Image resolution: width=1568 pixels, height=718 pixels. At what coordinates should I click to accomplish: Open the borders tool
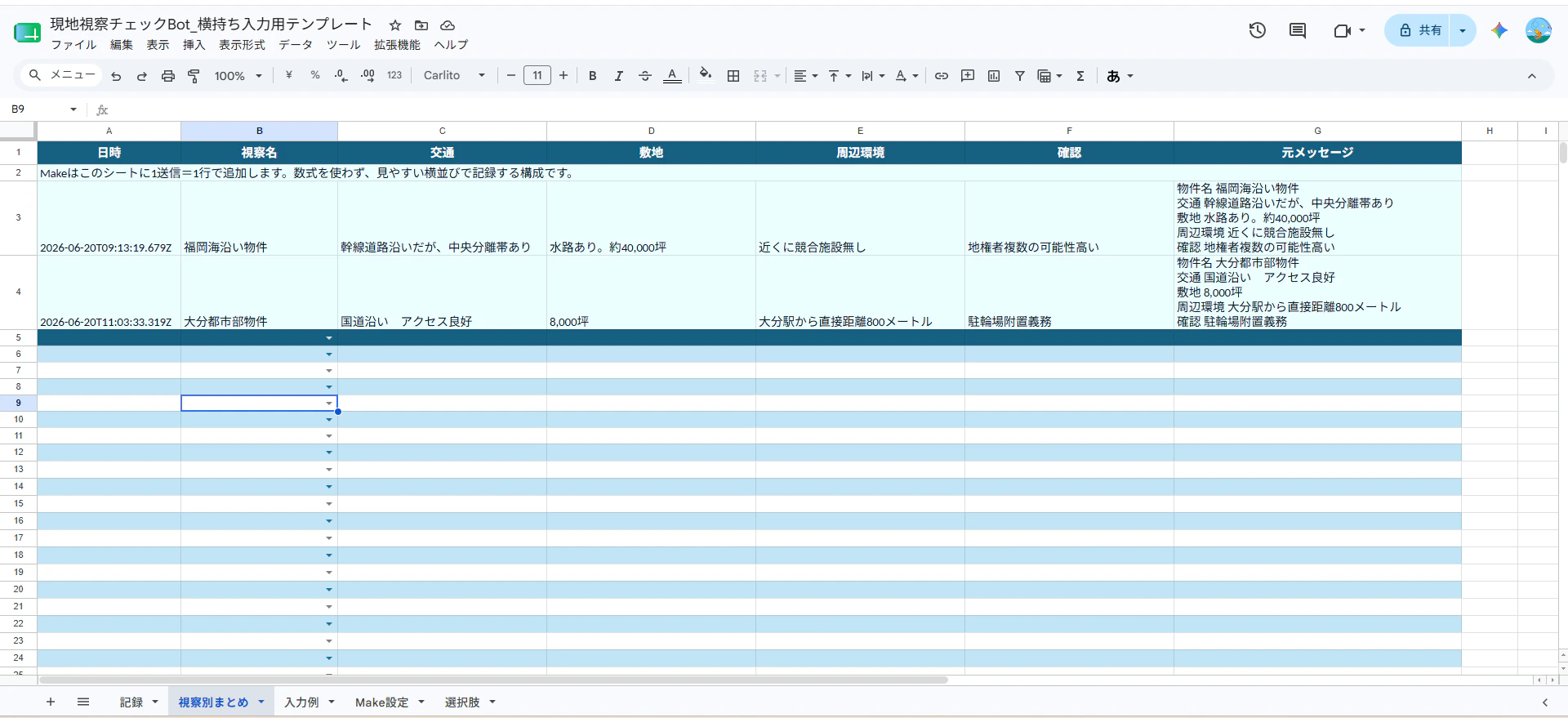pos(733,76)
